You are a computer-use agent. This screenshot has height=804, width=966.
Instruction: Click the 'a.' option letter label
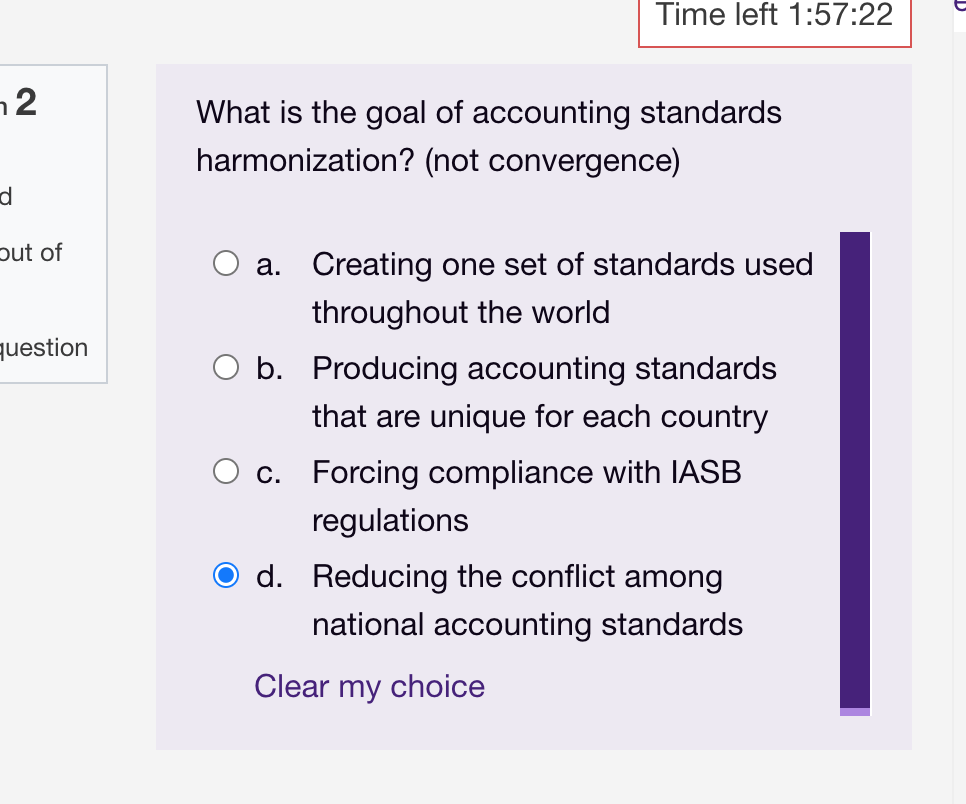(x=268, y=264)
